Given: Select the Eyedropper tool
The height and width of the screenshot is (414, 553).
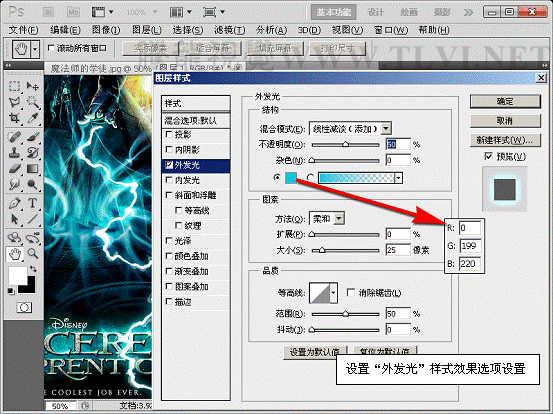Looking at the screenshot, I should point(33,118).
